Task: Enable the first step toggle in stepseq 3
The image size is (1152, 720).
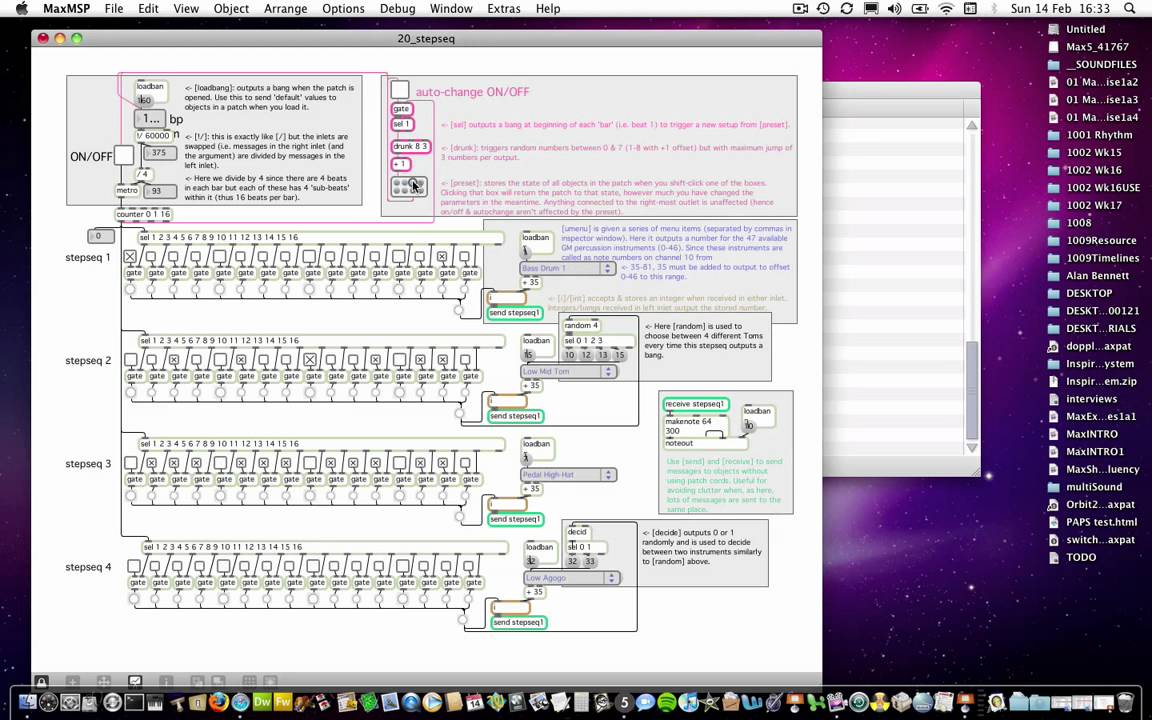Action: (x=130, y=463)
